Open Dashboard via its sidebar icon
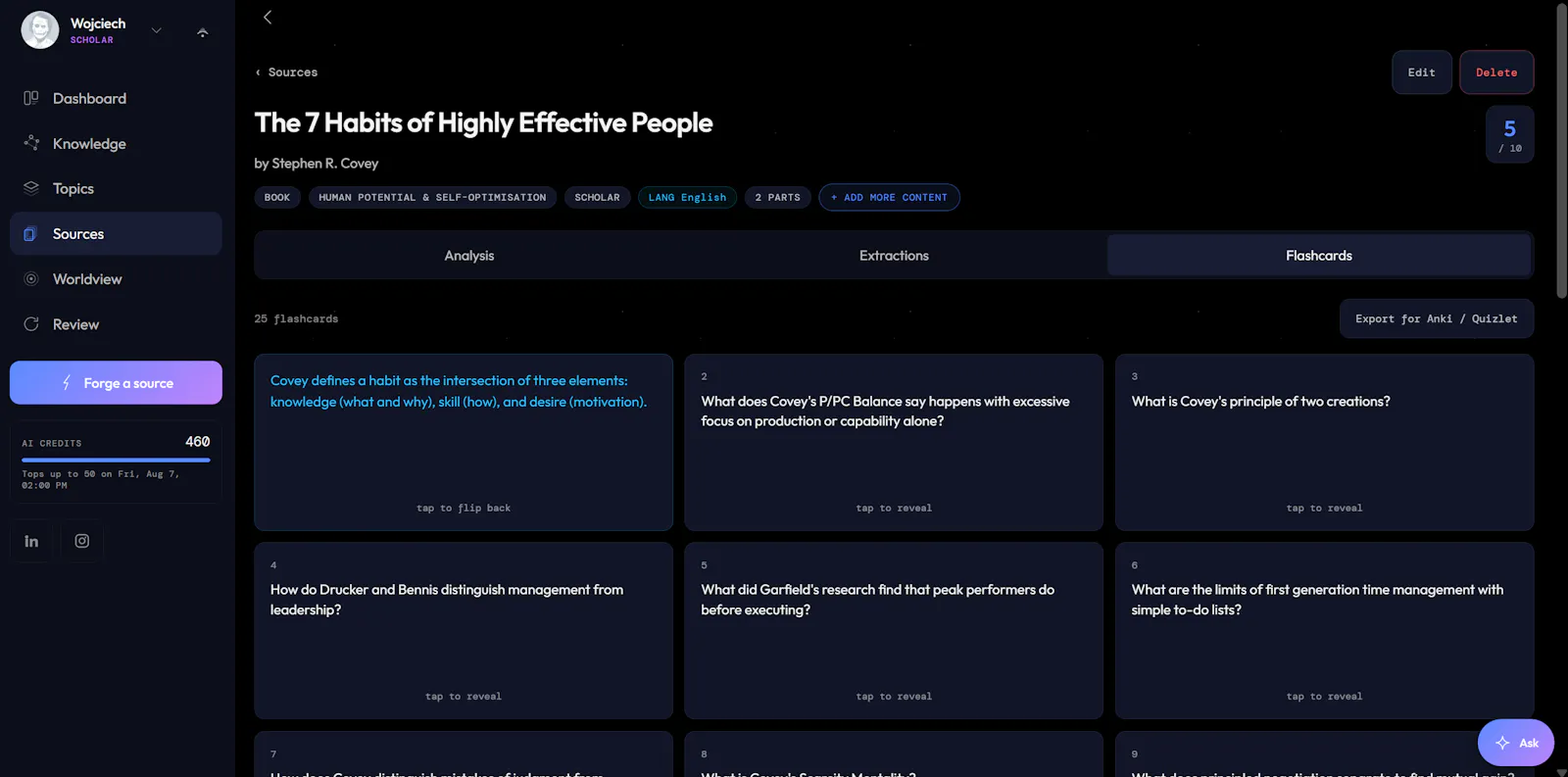The width and height of the screenshot is (1568, 777). point(31,98)
